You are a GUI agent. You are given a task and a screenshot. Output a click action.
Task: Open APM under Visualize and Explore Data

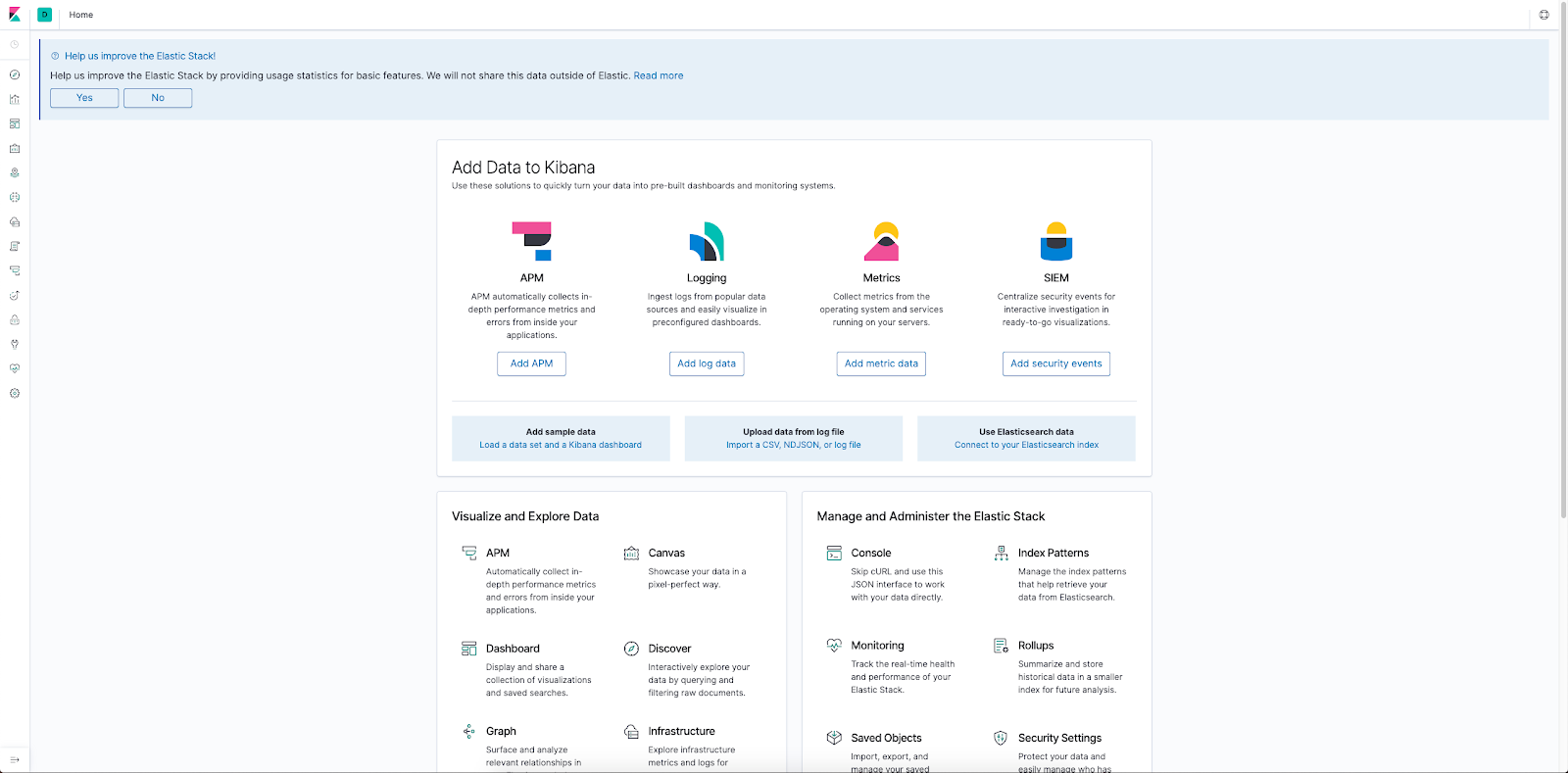tap(498, 554)
